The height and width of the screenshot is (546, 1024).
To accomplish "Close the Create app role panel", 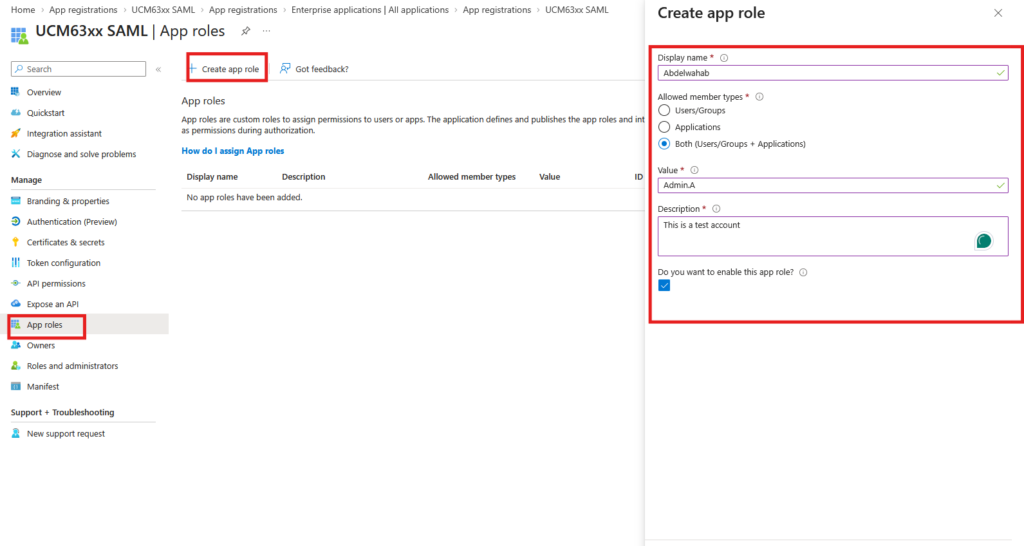I will pyautogui.click(x=998, y=13).
